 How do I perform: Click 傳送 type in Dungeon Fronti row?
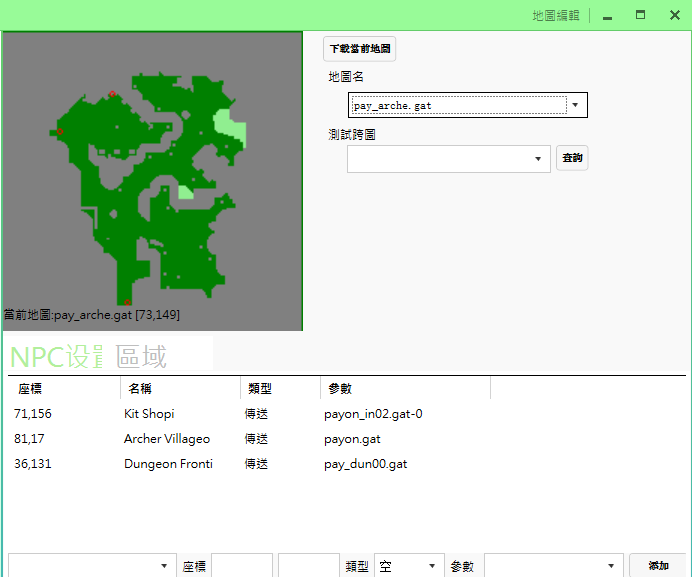click(256, 464)
